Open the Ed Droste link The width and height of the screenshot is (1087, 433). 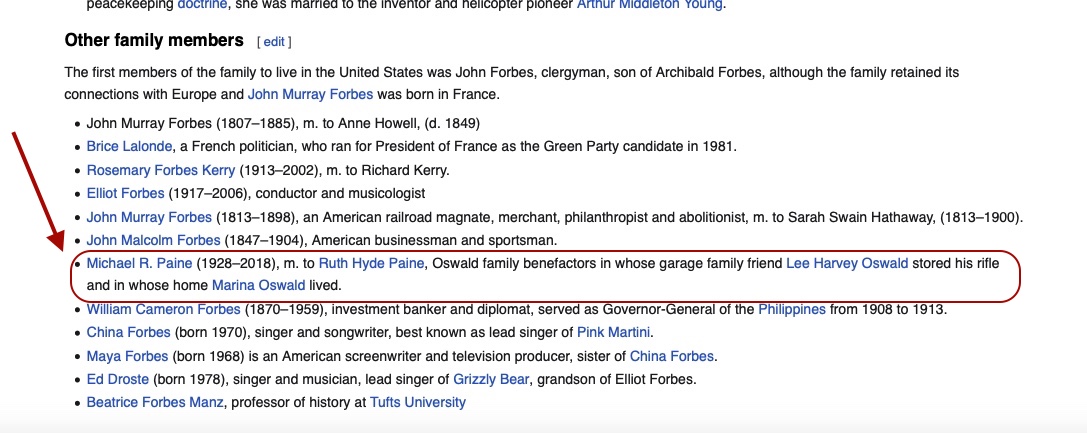pos(118,379)
